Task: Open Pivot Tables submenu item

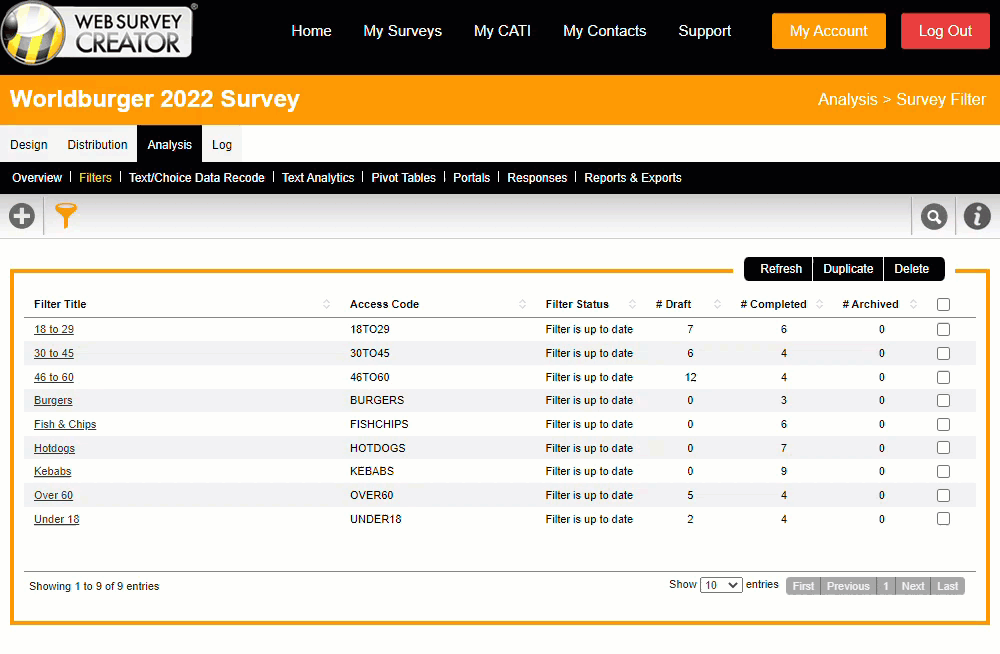Action: pyautogui.click(x=403, y=178)
